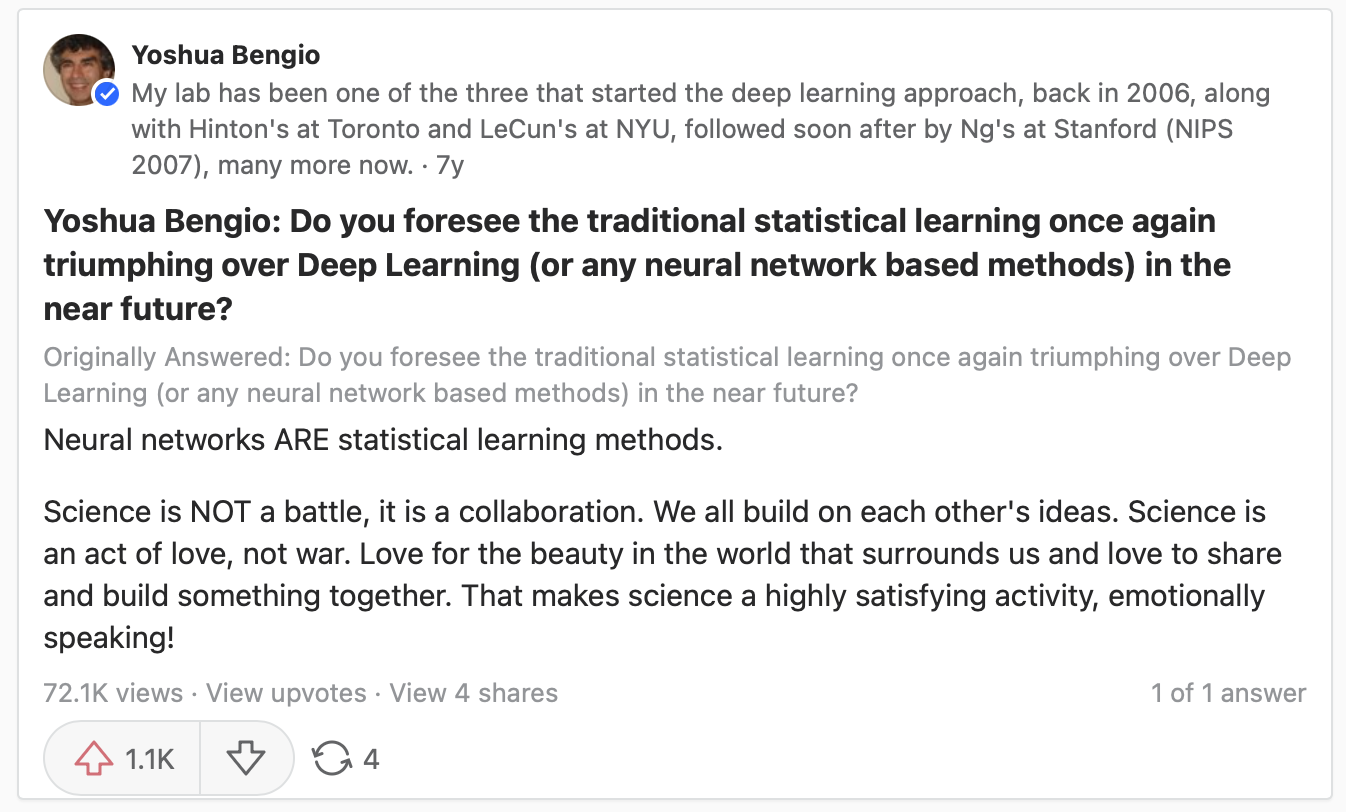
Task: Downvote the answer using the down arrow
Action: [246, 759]
